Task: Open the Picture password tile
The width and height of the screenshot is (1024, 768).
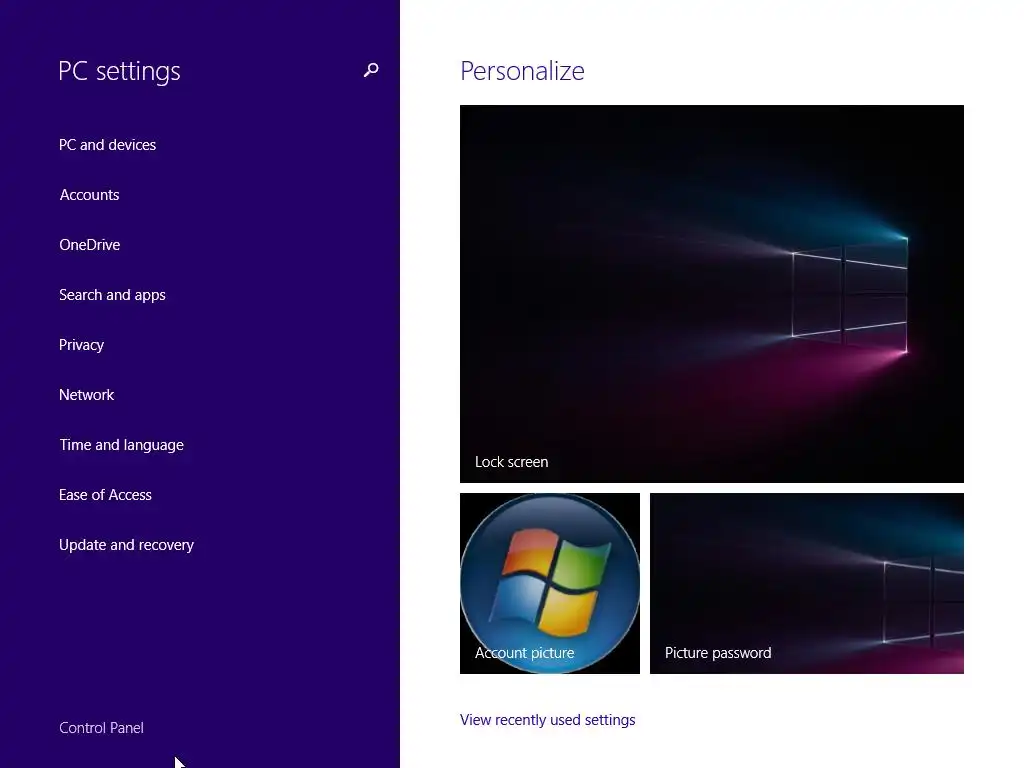Action: 807,583
